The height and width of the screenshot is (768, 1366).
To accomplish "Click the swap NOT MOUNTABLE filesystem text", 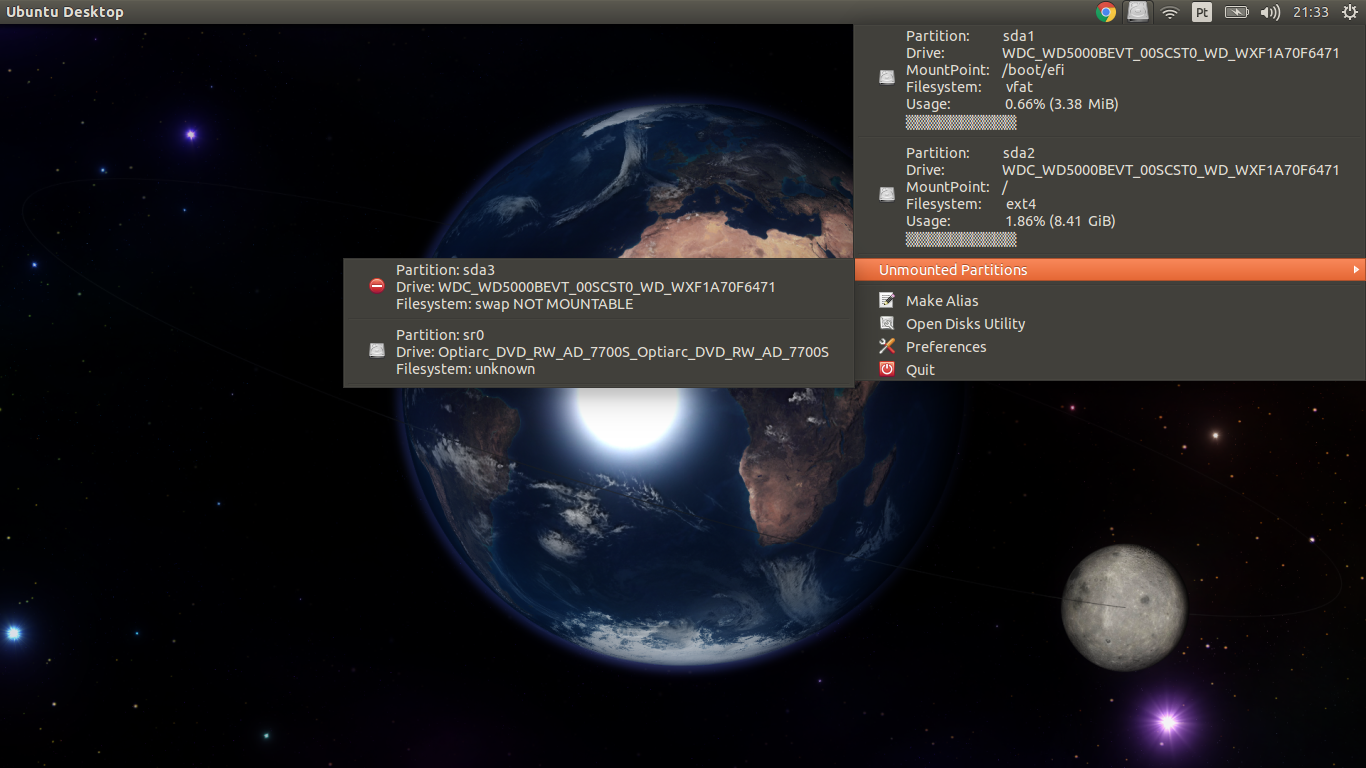I will [x=554, y=304].
